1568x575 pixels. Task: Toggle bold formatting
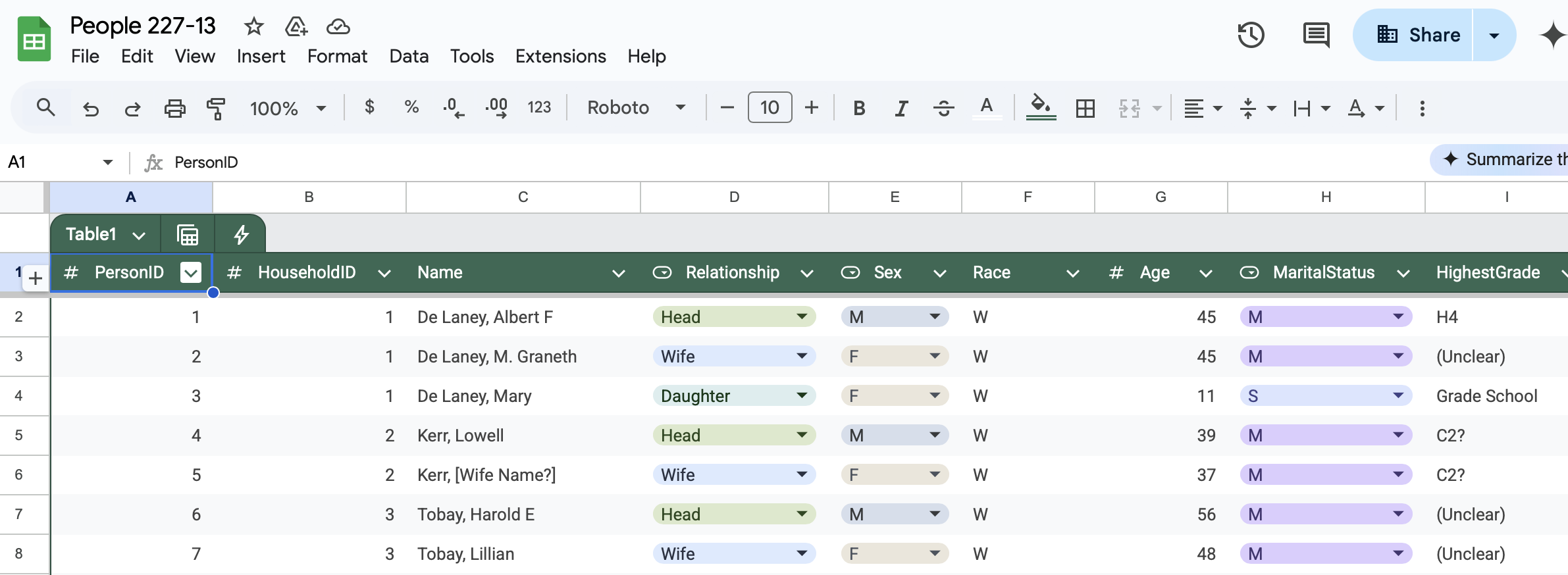[x=859, y=108]
